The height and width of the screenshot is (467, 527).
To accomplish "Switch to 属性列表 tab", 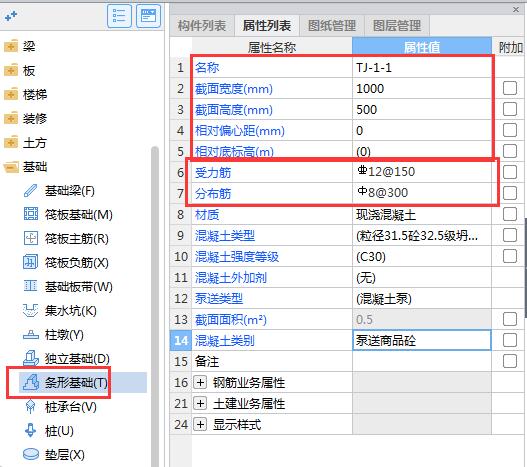I will click(267, 26).
